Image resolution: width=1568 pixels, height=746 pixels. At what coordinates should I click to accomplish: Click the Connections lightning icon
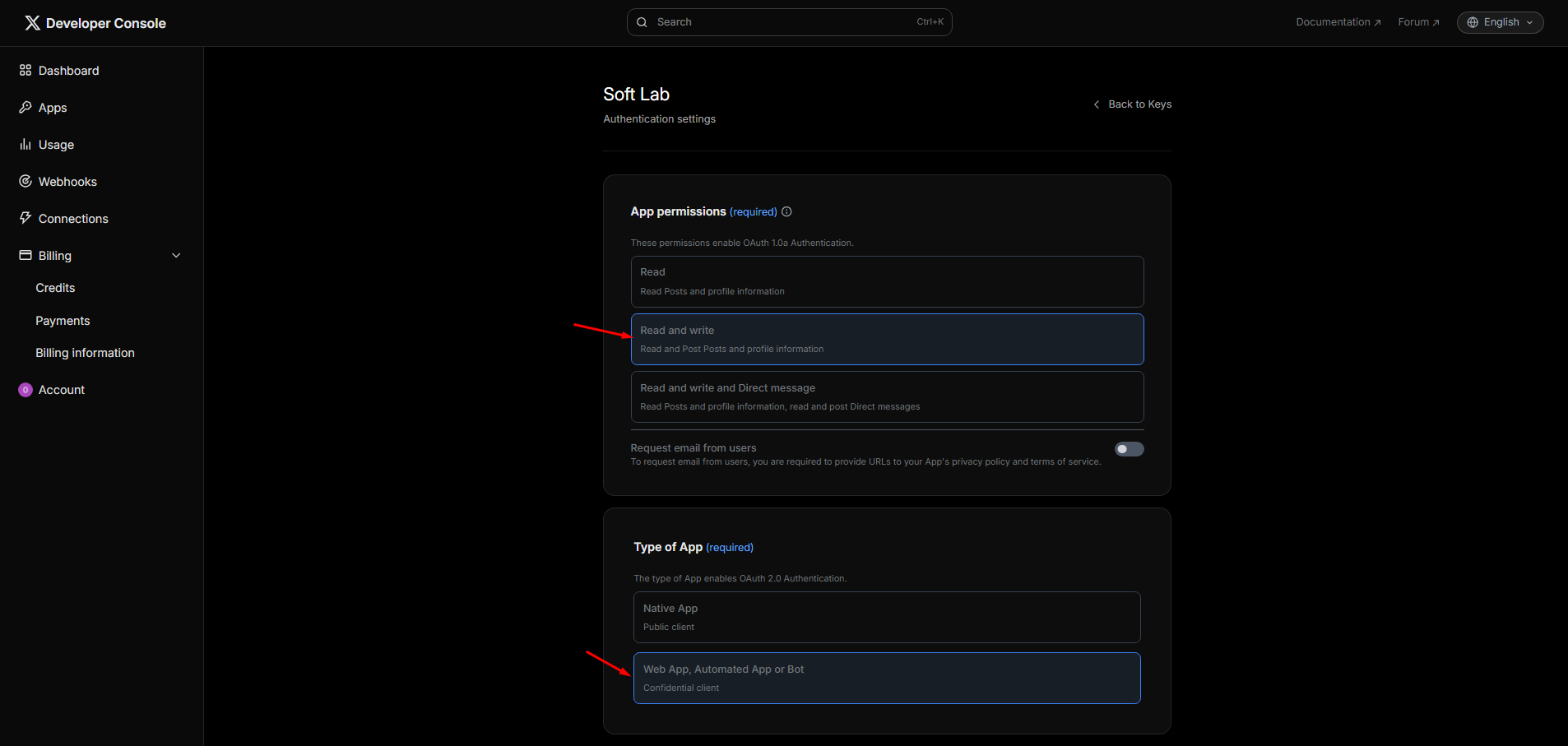pyautogui.click(x=26, y=219)
